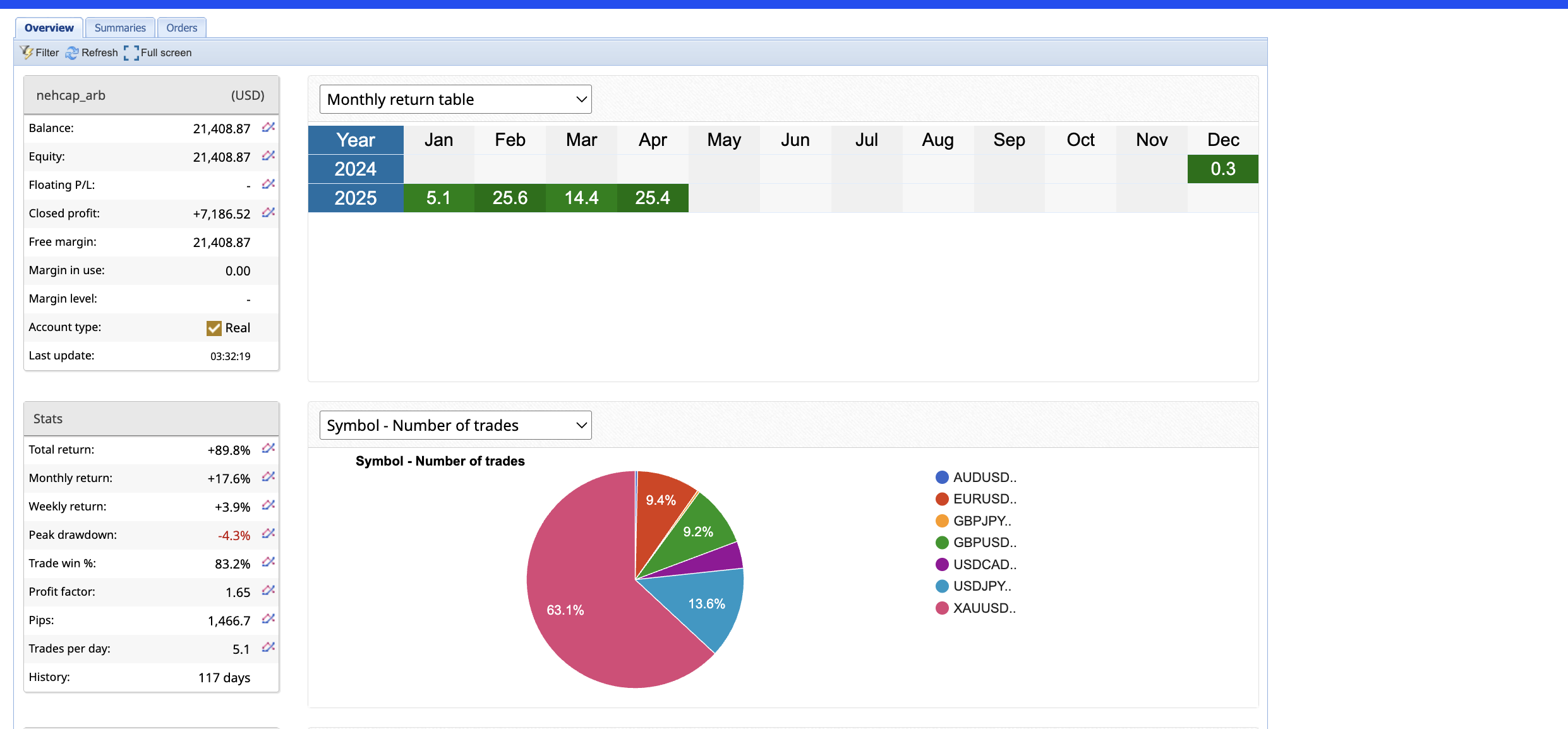Click the Real account type checkmark

[214, 328]
